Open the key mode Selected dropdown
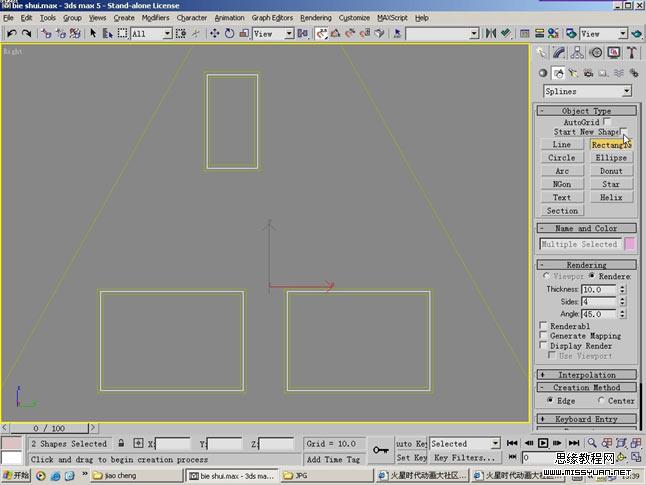Image resolution: width=646 pixels, height=485 pixels. 465,444
